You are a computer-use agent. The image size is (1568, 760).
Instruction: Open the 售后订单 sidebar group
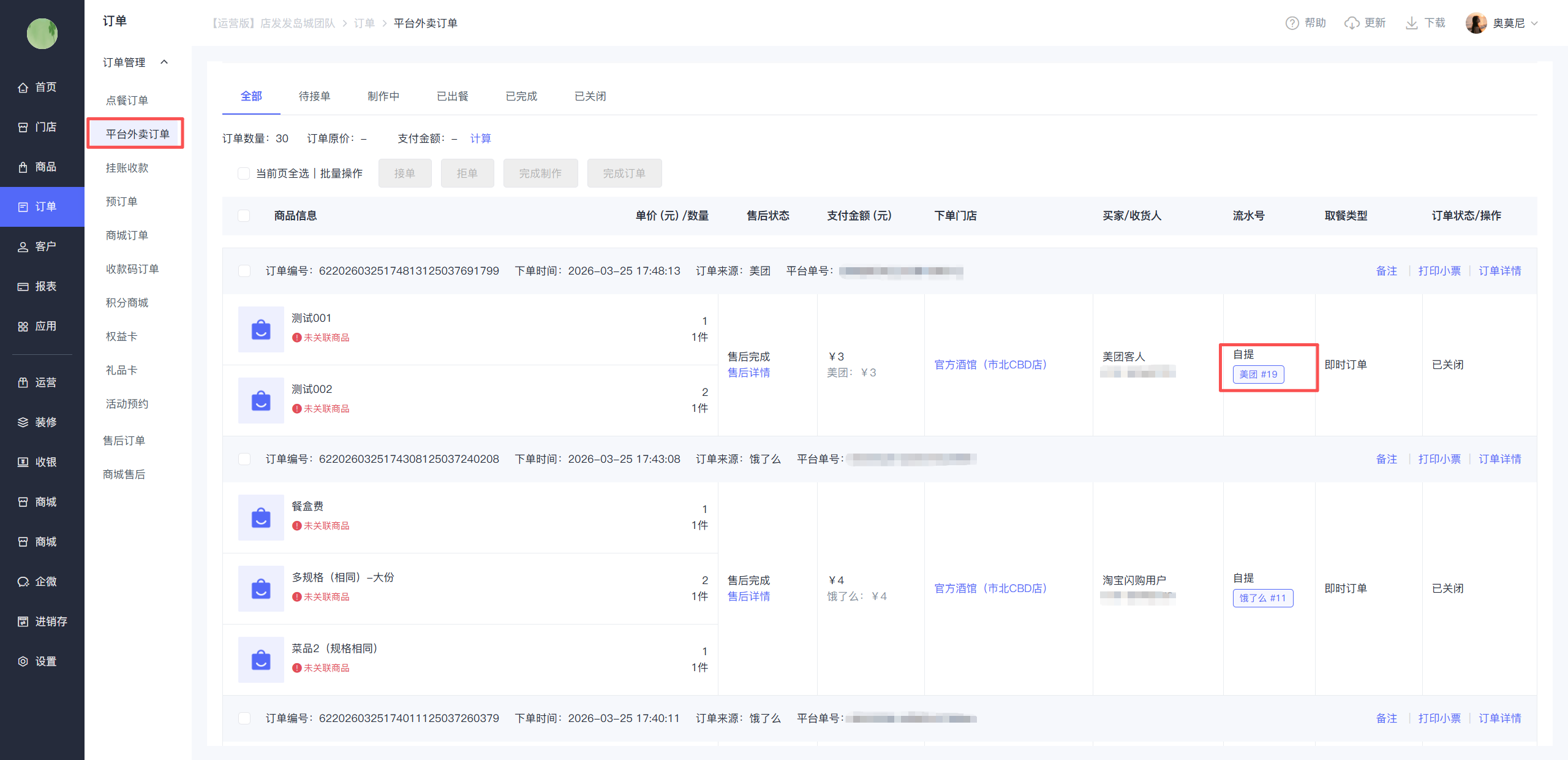point(124,441)
